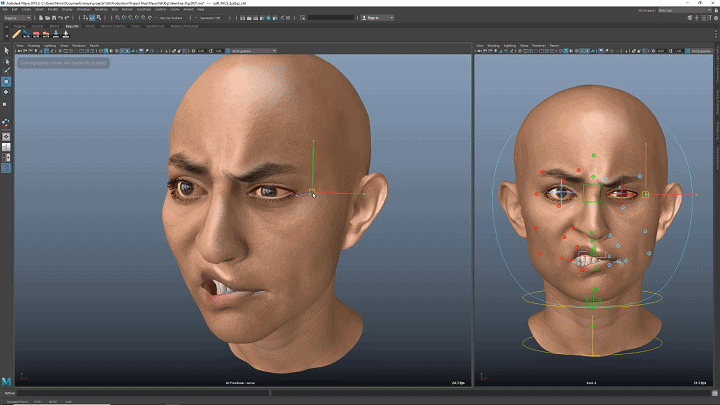
Task: Click the first pencil shelf icon
Action: (17, 34)
